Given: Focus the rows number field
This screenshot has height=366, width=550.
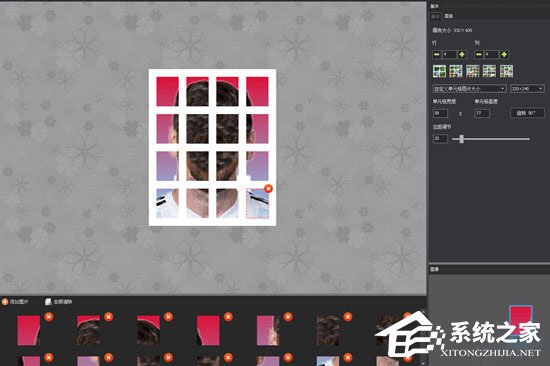Looking at the screenshot, I should coord(449,54).
